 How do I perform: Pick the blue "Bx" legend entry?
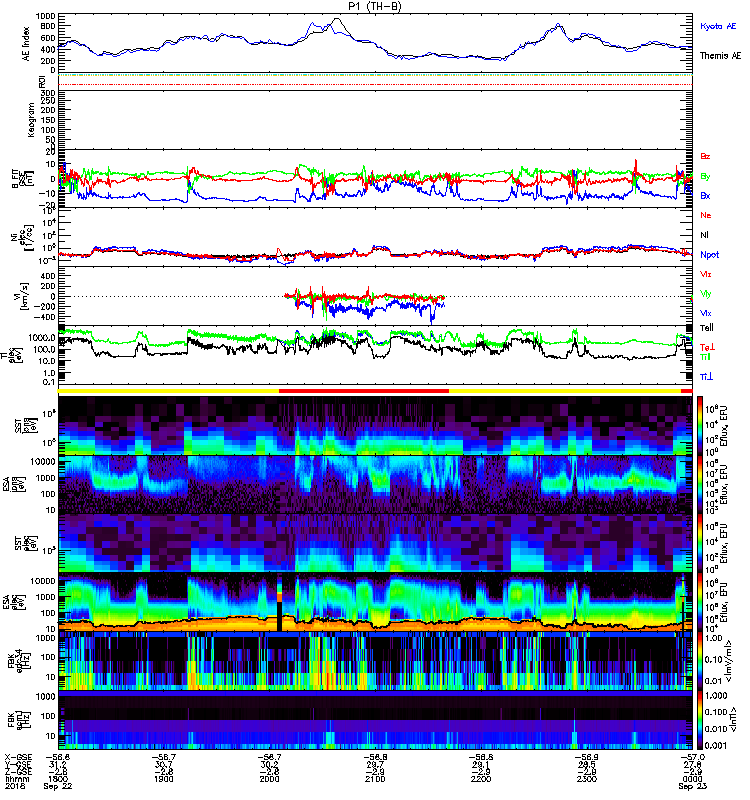(x=705, y=195)
